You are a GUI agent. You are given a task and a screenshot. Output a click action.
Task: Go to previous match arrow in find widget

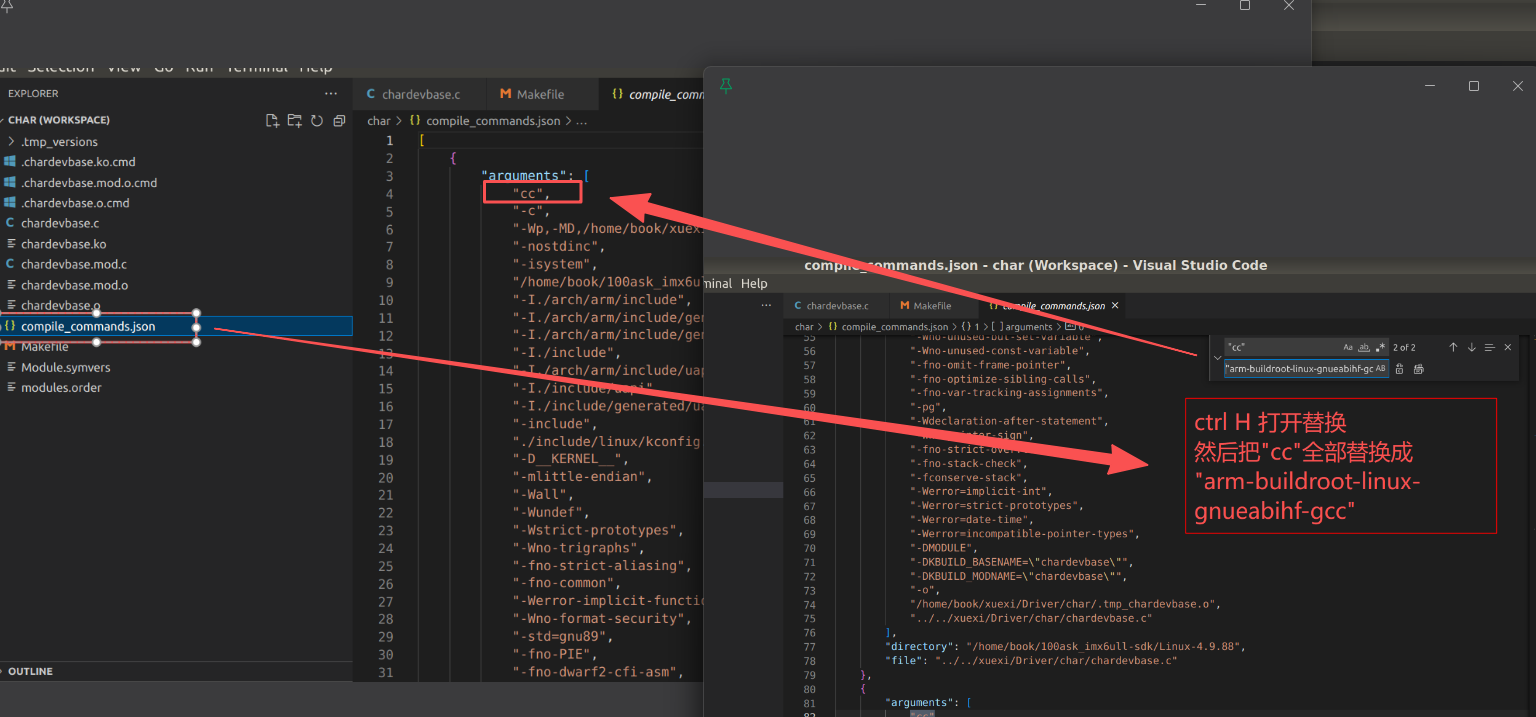(1453, 347)
